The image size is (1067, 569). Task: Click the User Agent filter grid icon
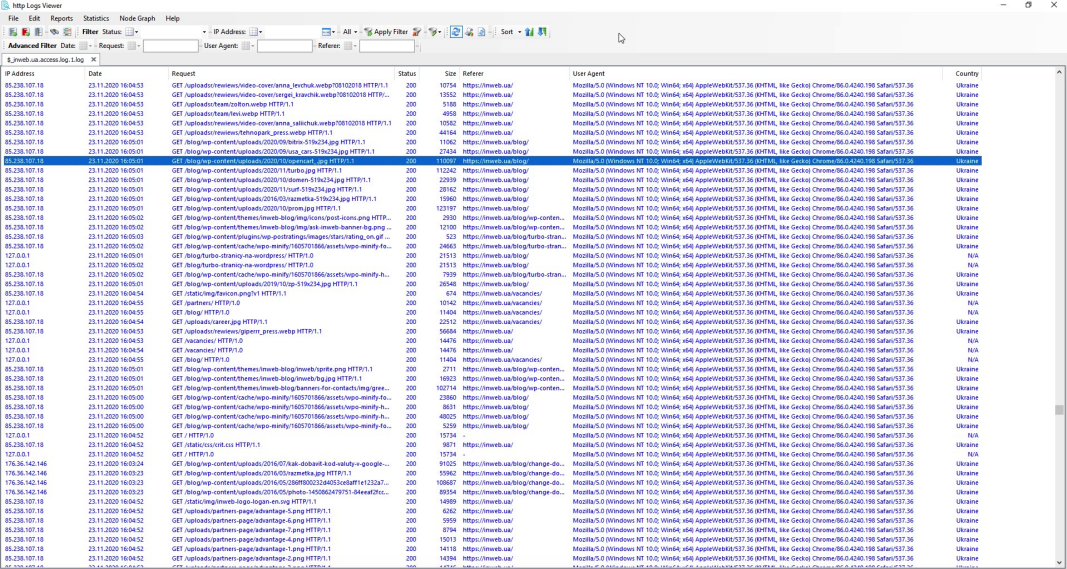[x=247, y=46]
